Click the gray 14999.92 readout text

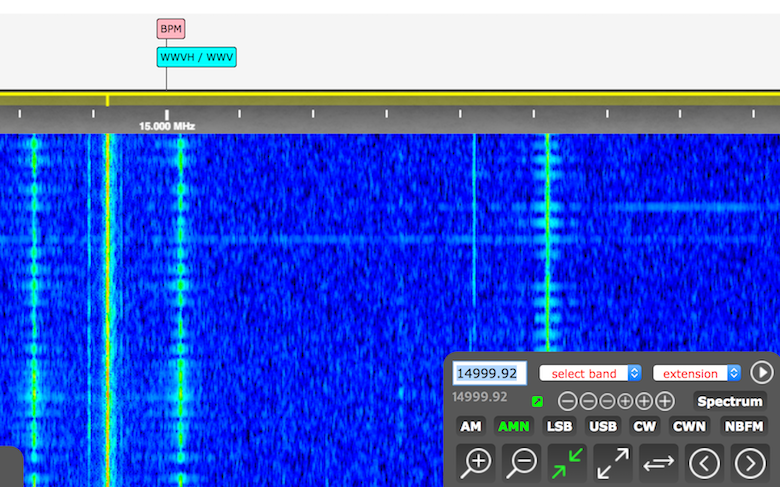(480, 397)
